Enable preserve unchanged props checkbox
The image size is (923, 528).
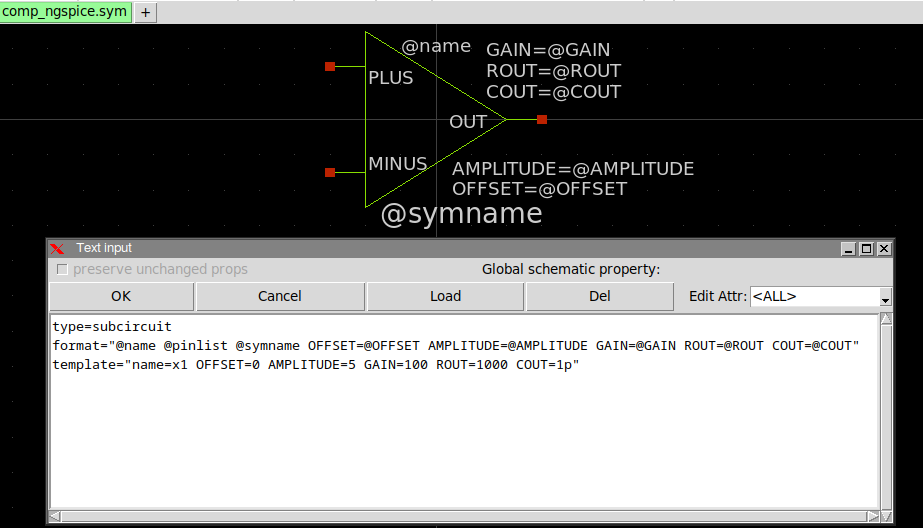63,269
